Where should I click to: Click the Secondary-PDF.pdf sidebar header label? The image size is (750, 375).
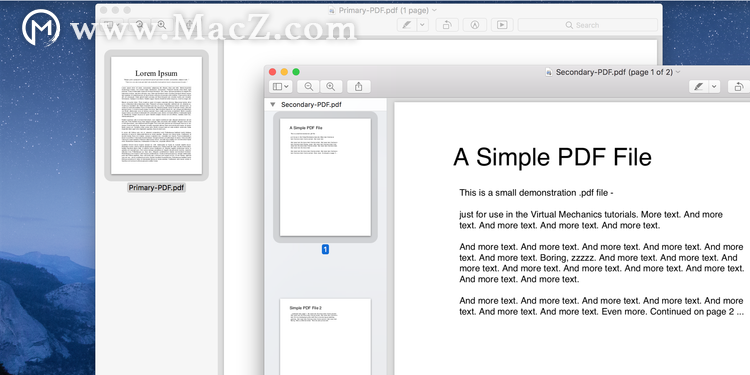pyautogui.click(x=311, y=104)
